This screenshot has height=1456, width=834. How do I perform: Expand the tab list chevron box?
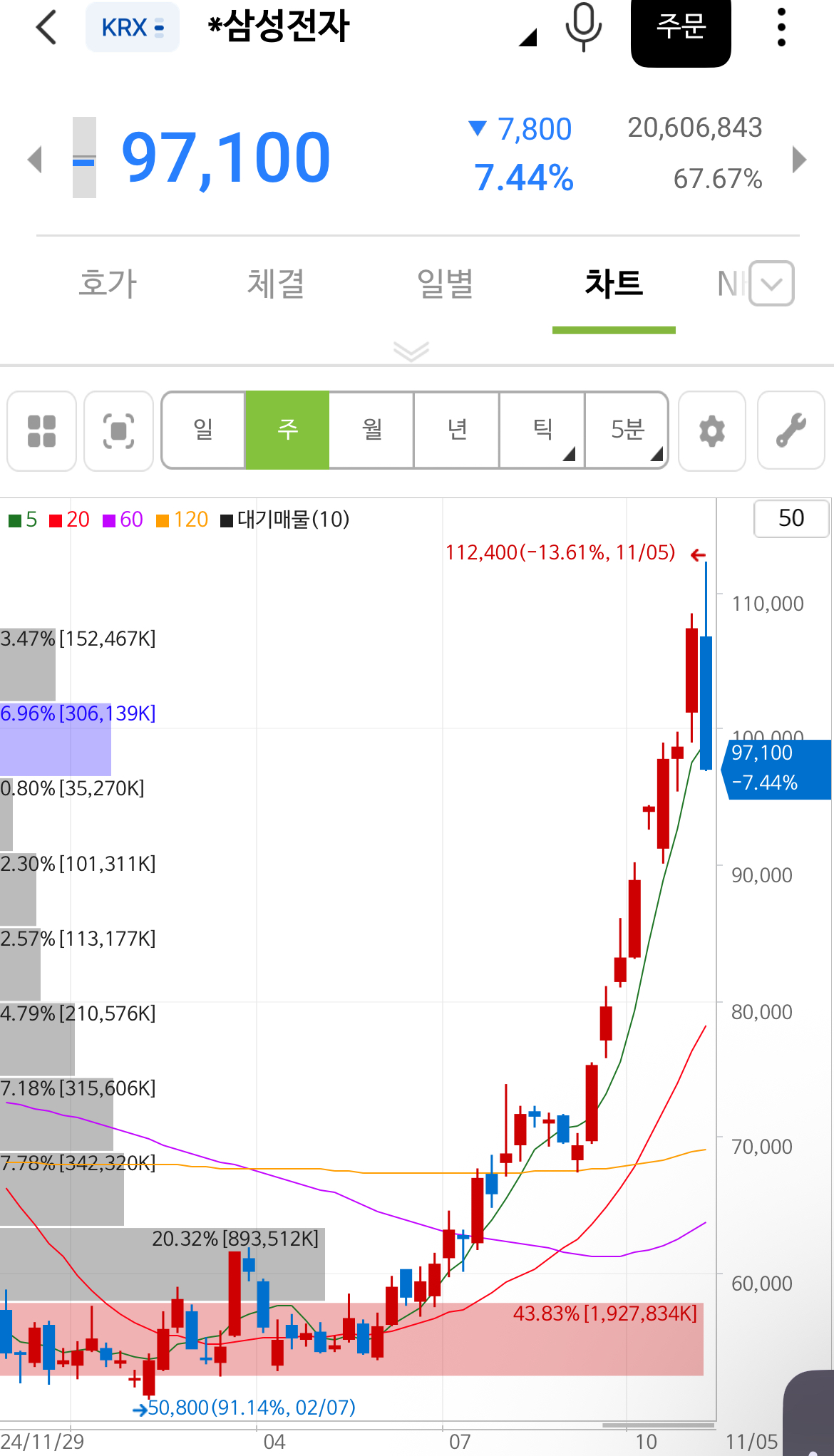[771, 284]
